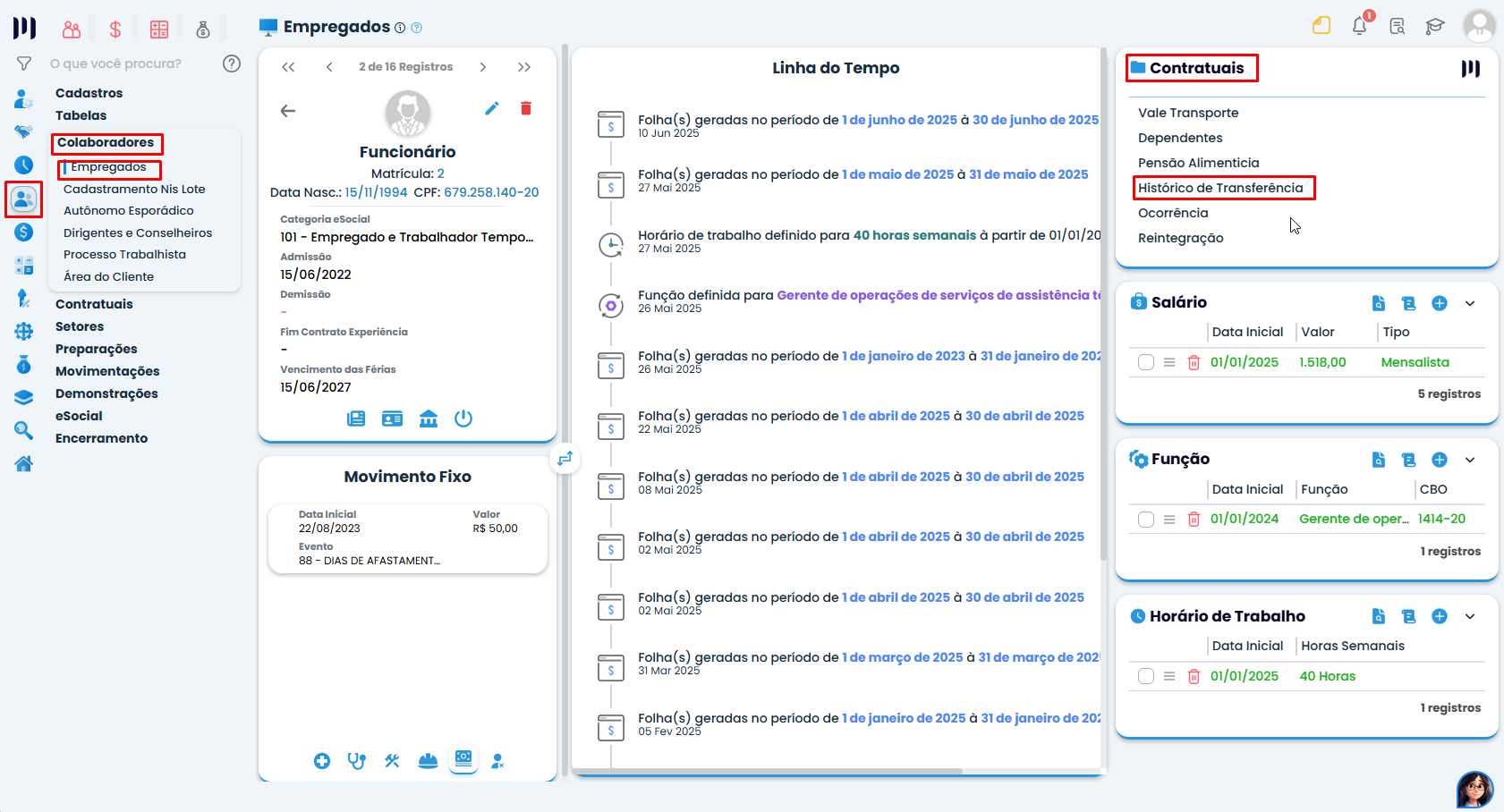Jump to first employee record
The image size is (1504, 812).
point(288,67)
